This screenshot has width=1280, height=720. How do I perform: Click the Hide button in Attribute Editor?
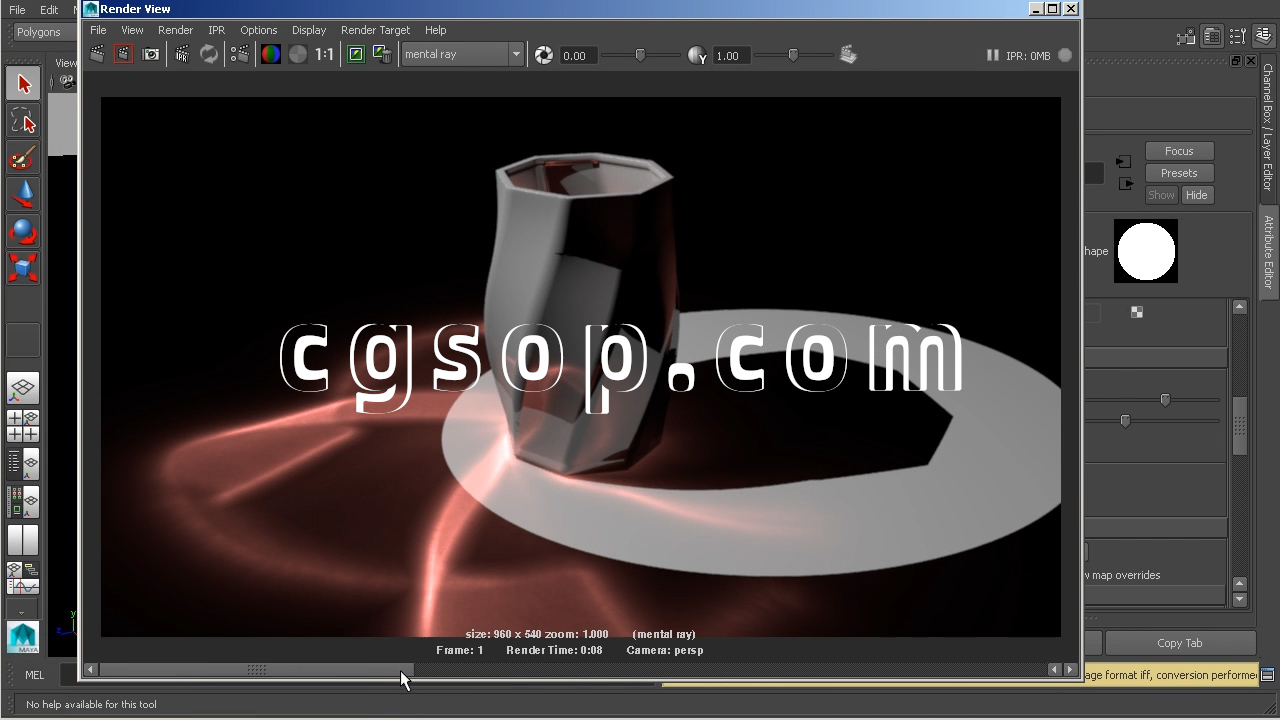(x=1196, y=195)
